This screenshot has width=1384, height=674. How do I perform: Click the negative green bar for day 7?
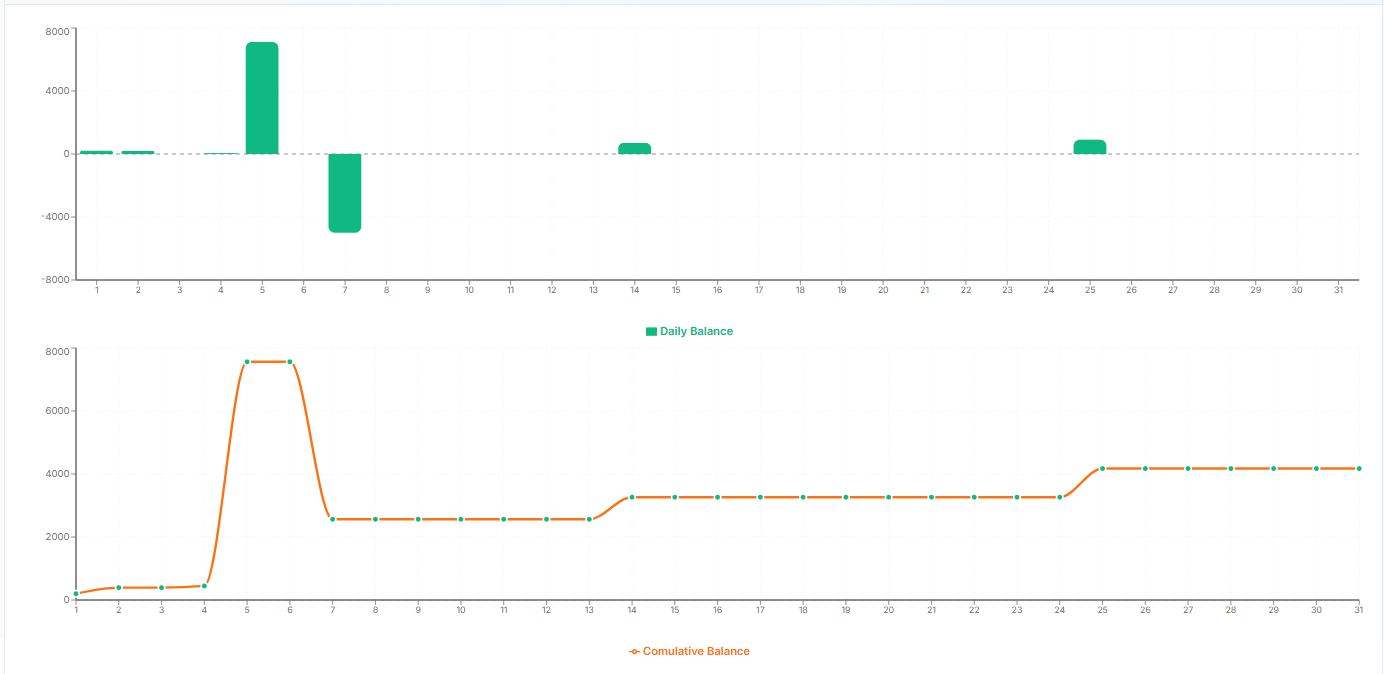[345, 193]
